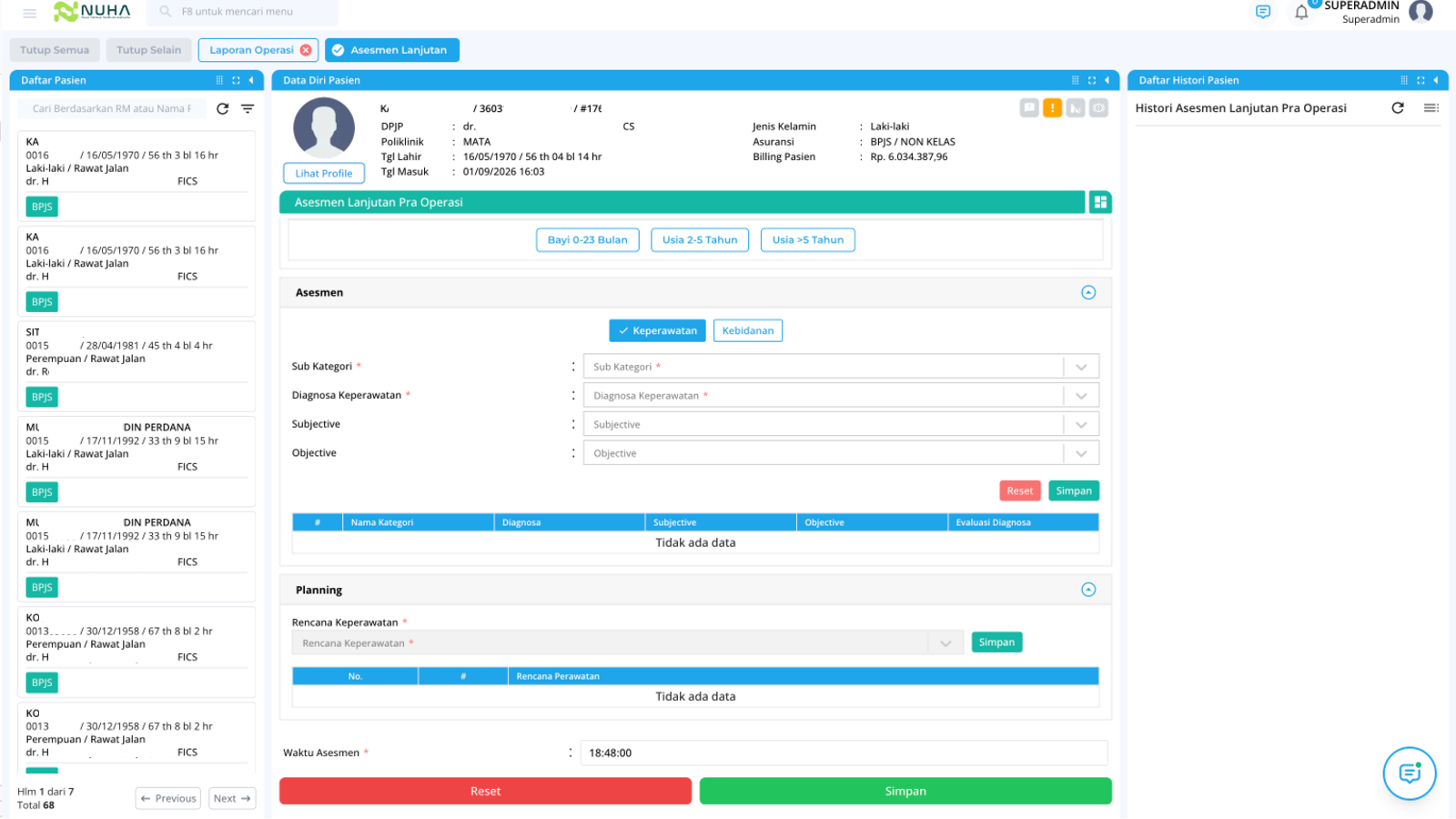Click the small red Reset button in Asesmen
This screenshot has width=1456, height=819.
click(1020, 490)
